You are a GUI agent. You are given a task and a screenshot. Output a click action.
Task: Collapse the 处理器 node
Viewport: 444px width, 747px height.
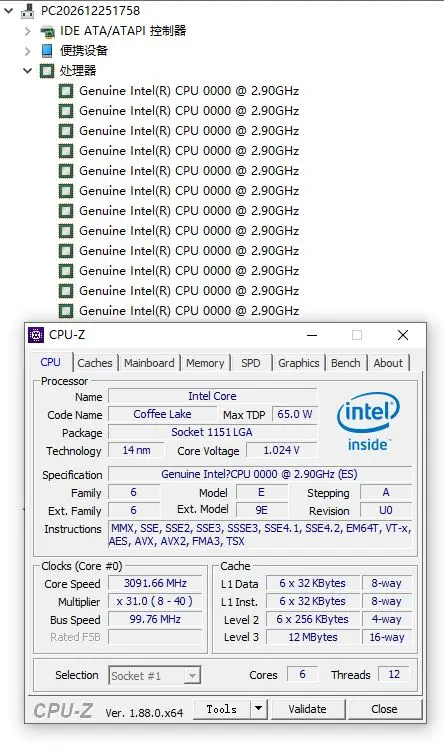coord(27,71)
